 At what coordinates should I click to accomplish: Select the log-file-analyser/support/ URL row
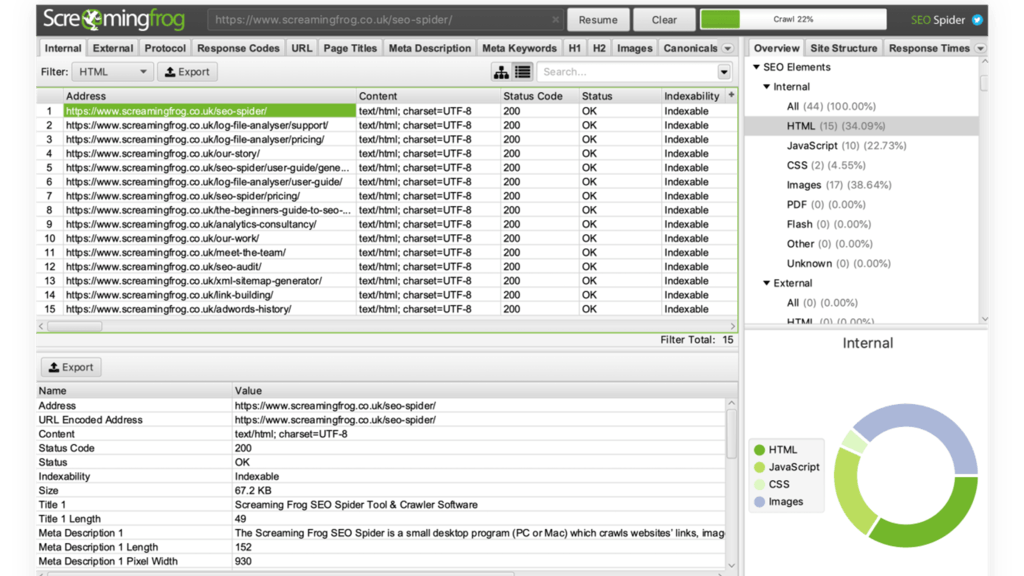tap(387, 125)
